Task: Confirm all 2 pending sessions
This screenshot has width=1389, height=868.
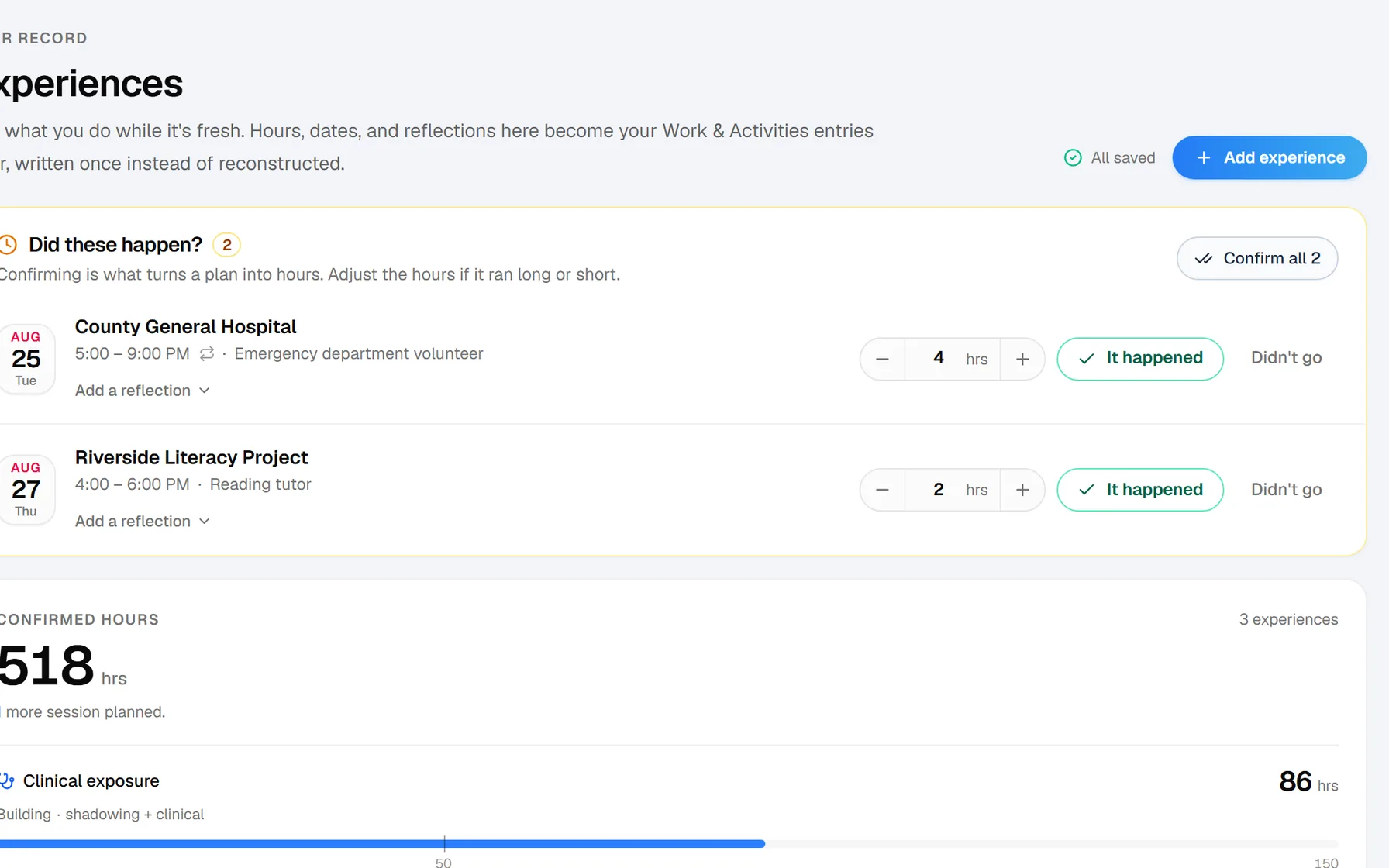Action: [x=1257, y=258]
